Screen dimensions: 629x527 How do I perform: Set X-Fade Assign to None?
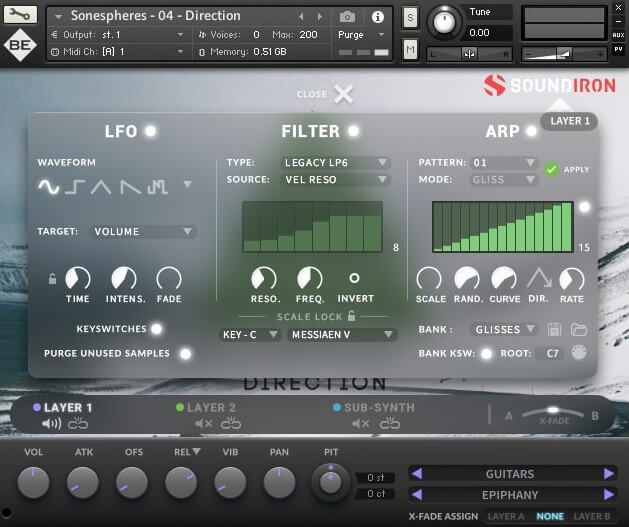[x=550, y=516]
